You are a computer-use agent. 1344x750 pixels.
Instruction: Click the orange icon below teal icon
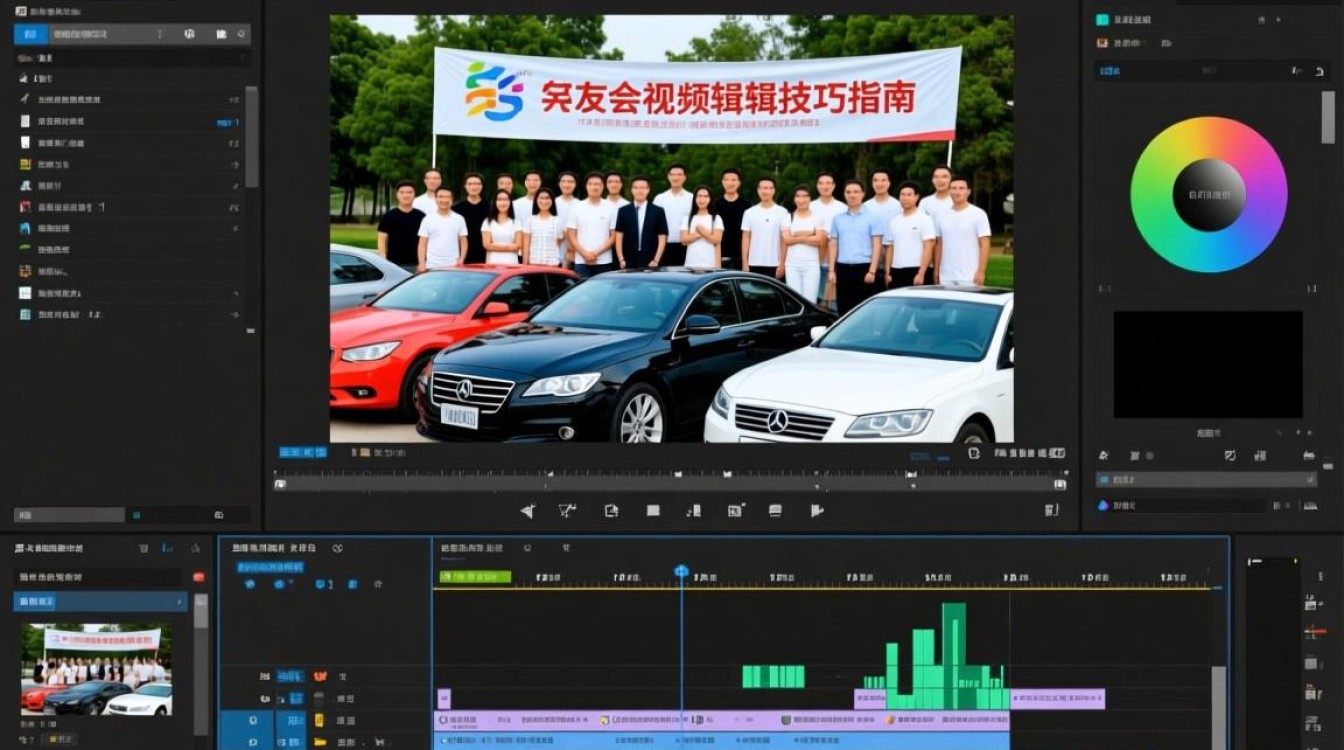[x=1102, y=43]
